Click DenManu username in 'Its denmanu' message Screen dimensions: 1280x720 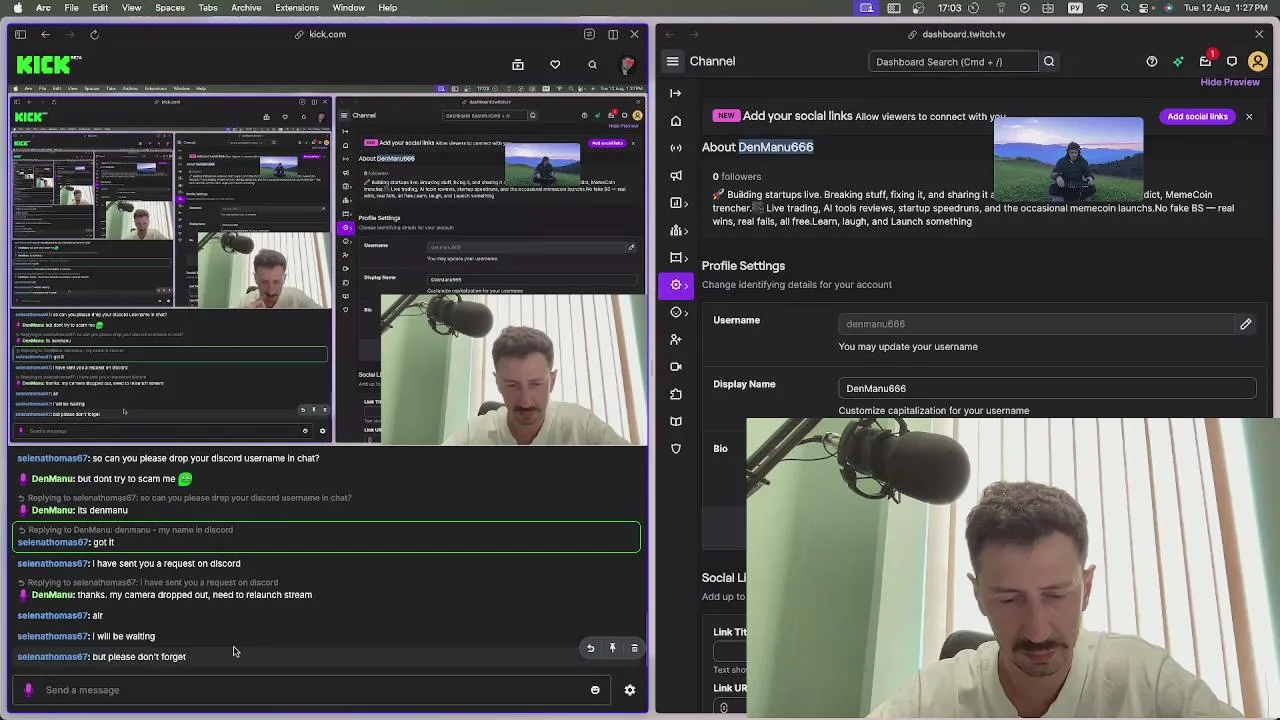pos(53,510)
